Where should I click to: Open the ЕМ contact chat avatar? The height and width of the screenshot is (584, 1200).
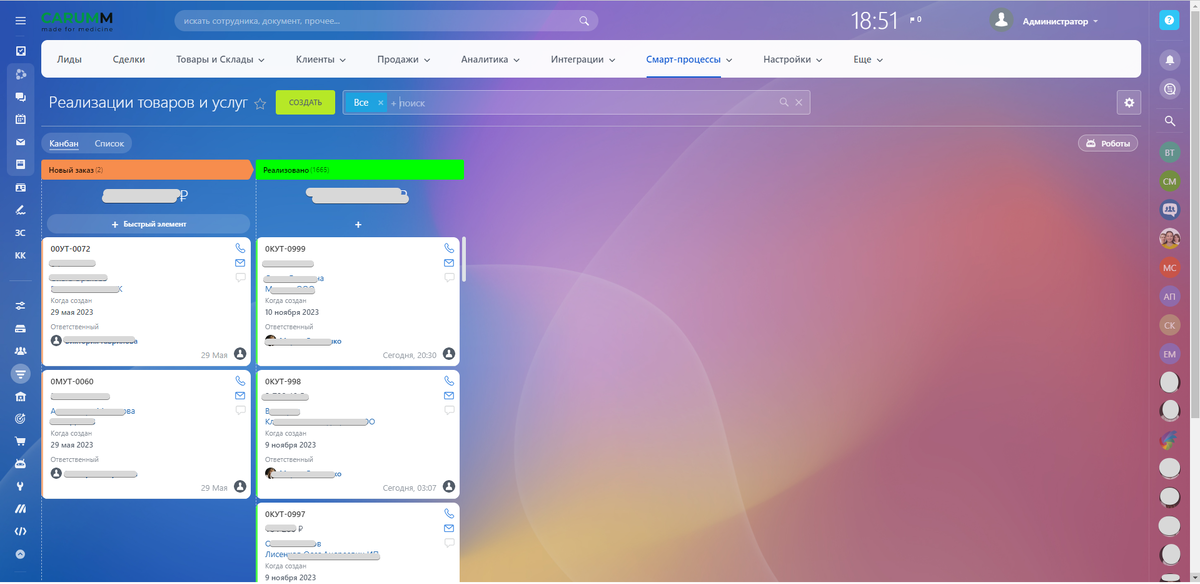(x=1169, y=354)
